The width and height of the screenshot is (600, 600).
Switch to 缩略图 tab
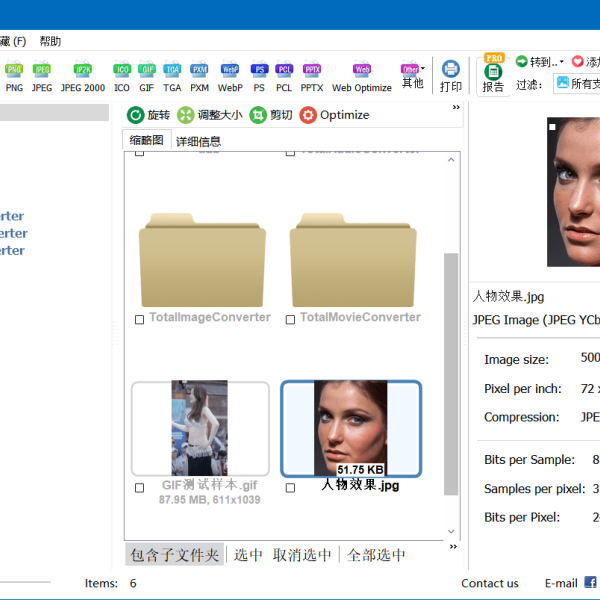point(147,140)
